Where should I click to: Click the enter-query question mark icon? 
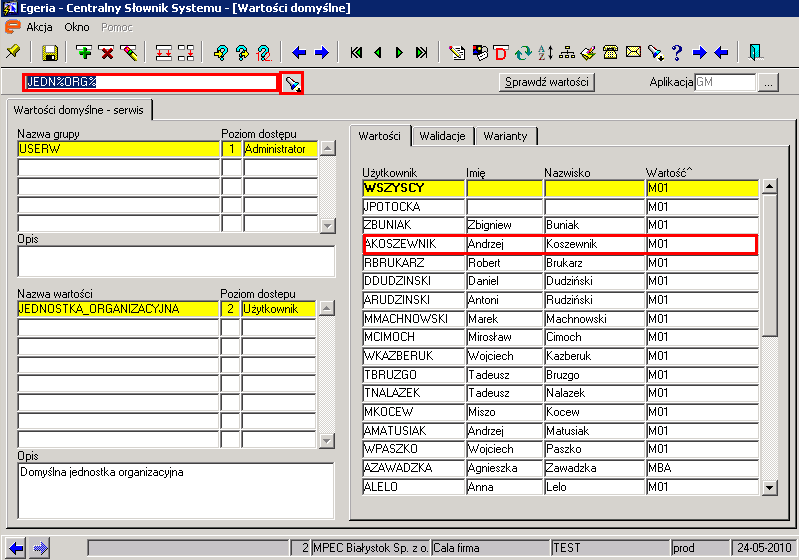click(x=221, y=52)
